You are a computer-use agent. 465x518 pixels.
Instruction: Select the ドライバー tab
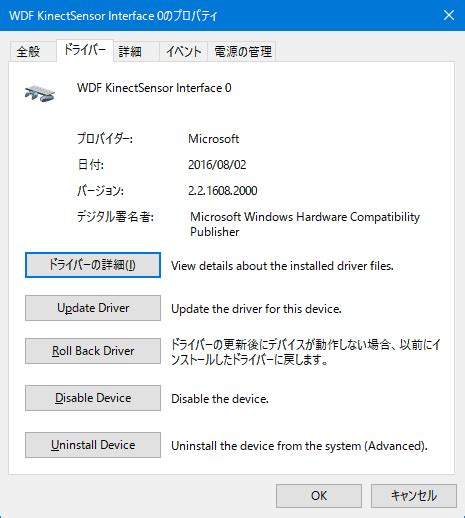tap(85, 50)
